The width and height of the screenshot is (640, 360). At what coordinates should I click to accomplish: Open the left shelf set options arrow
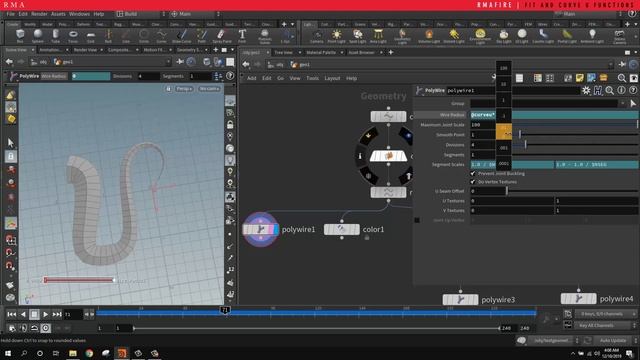point(292,24)
